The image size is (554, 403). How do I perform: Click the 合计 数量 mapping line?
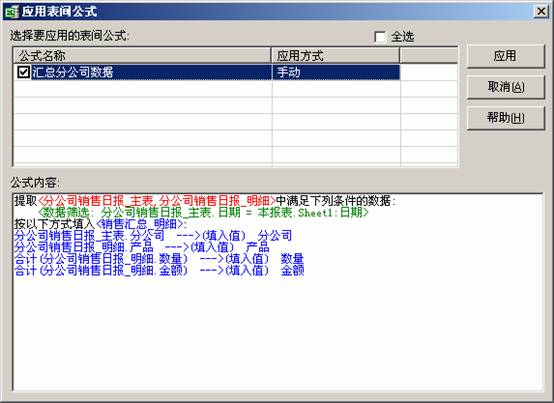(159, 259)
